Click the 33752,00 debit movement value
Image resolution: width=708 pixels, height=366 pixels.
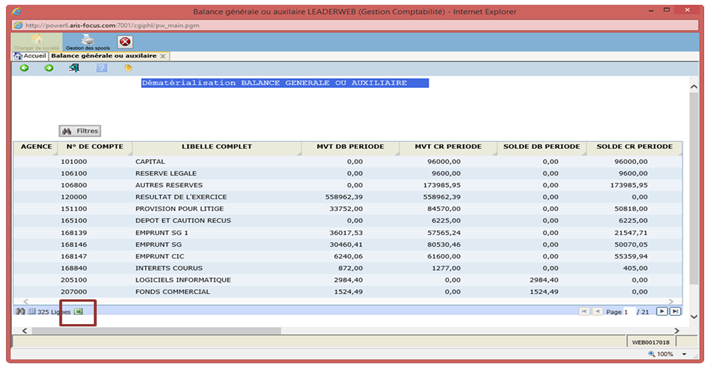tap(346, 209)
